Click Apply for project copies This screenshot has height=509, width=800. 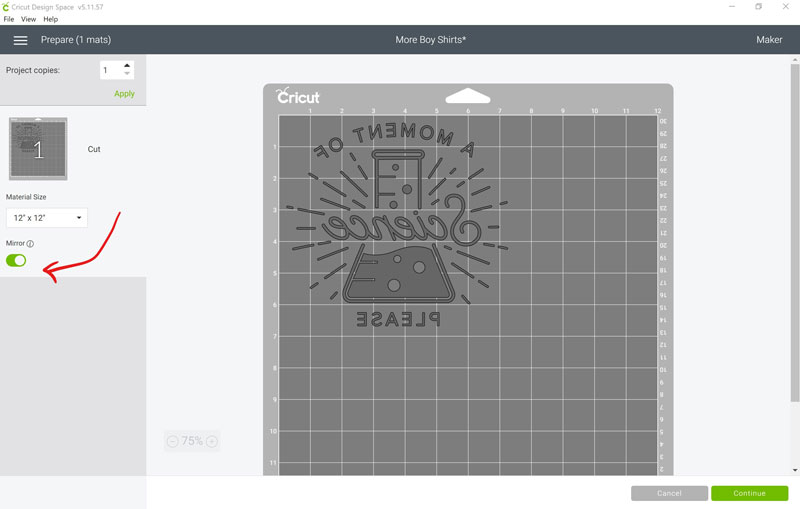(124, 94)
